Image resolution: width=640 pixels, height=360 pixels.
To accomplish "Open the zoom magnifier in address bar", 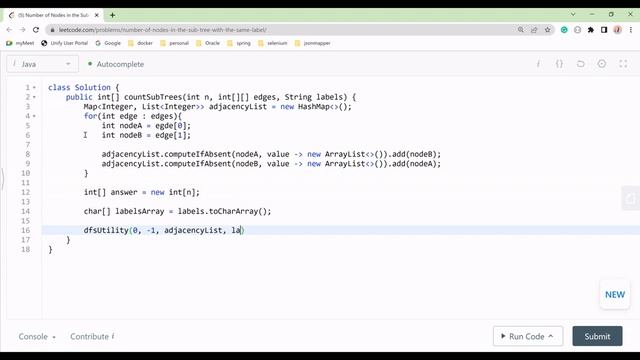I will tap(521, 30).
